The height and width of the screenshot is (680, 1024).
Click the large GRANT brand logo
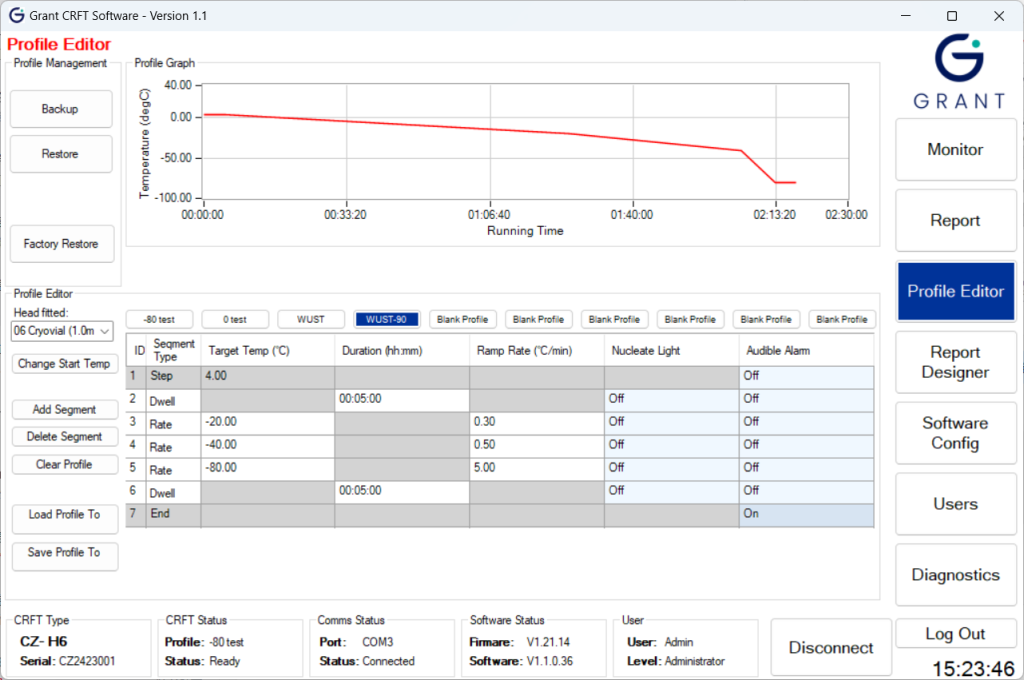click(959, 72)
